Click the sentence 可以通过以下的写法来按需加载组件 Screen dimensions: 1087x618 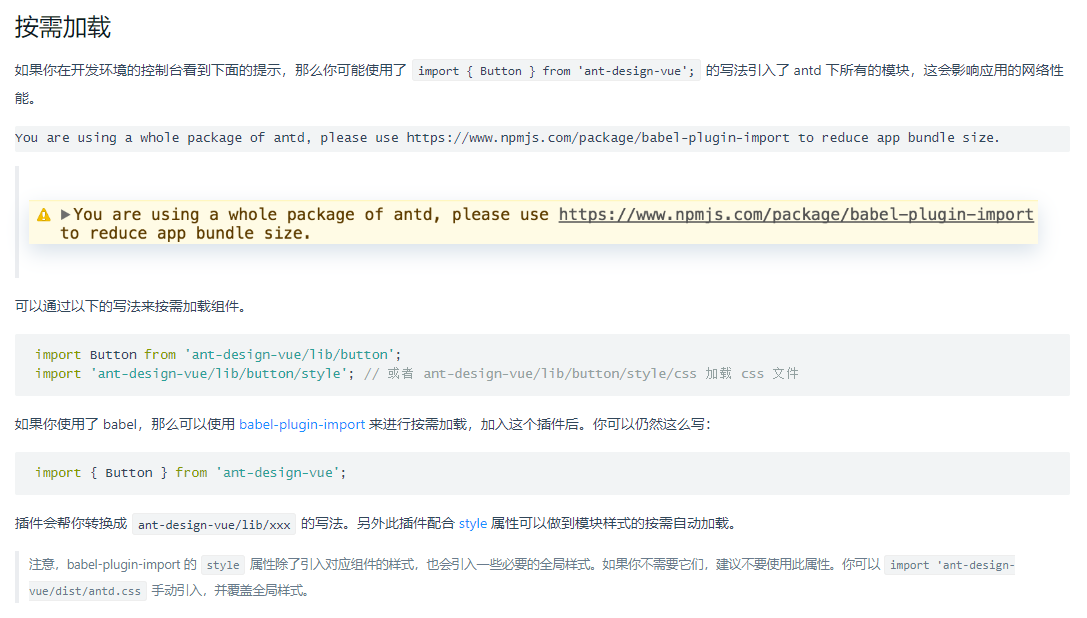tap(130, 306)
